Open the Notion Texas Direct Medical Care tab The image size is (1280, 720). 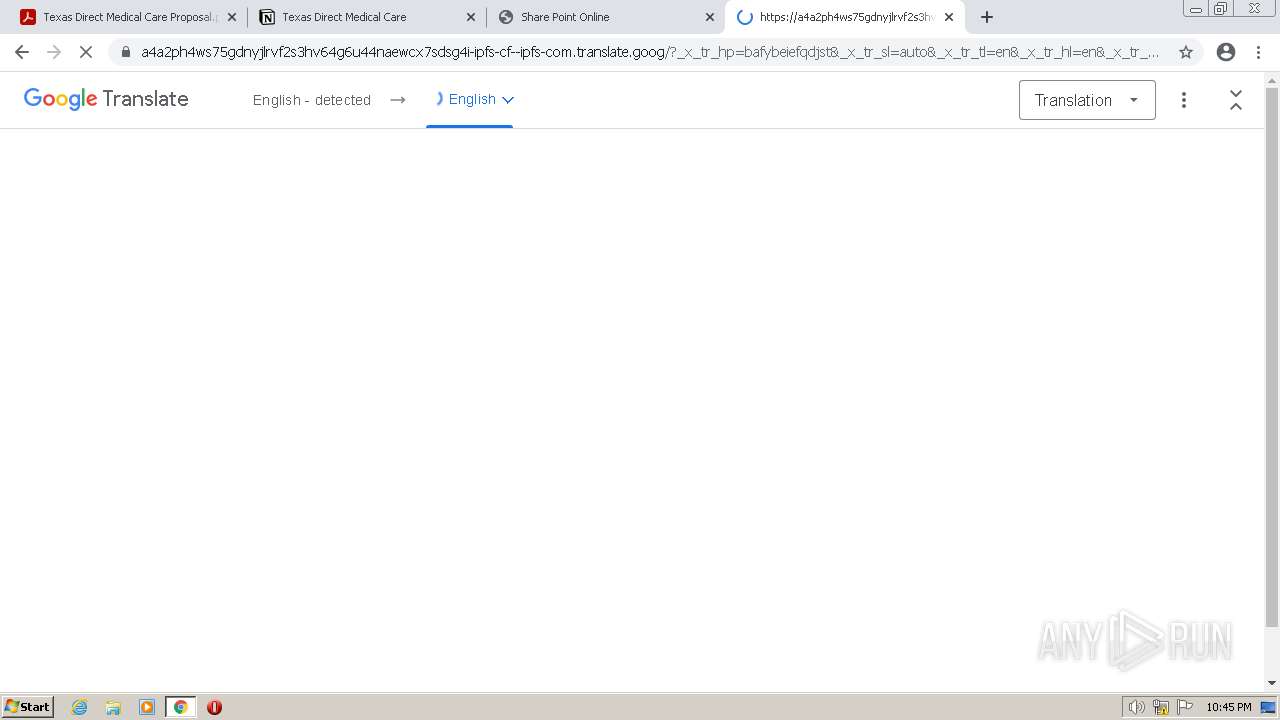tap(344, 17)
